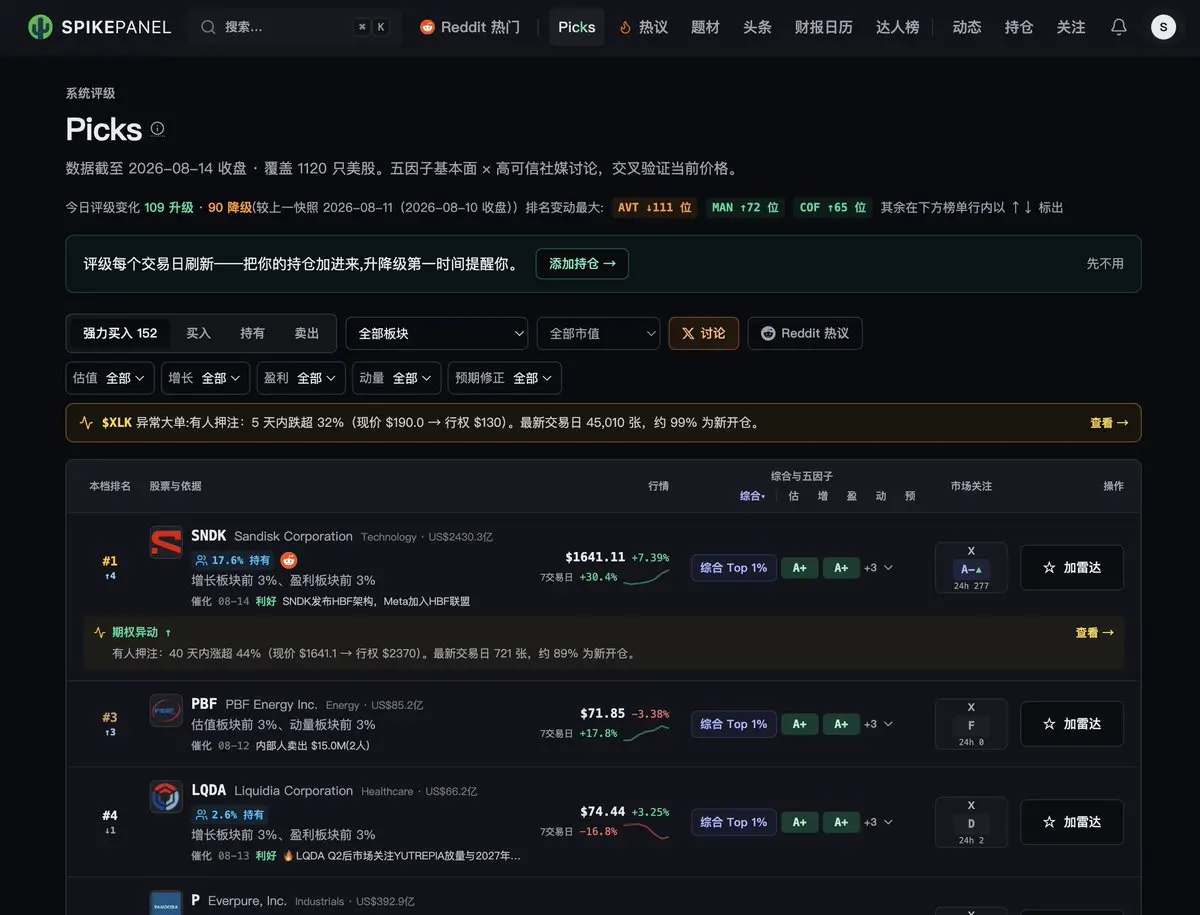1200x915 pixels.
Task: Open 达人榜 leaderboard
Action: 897,27
